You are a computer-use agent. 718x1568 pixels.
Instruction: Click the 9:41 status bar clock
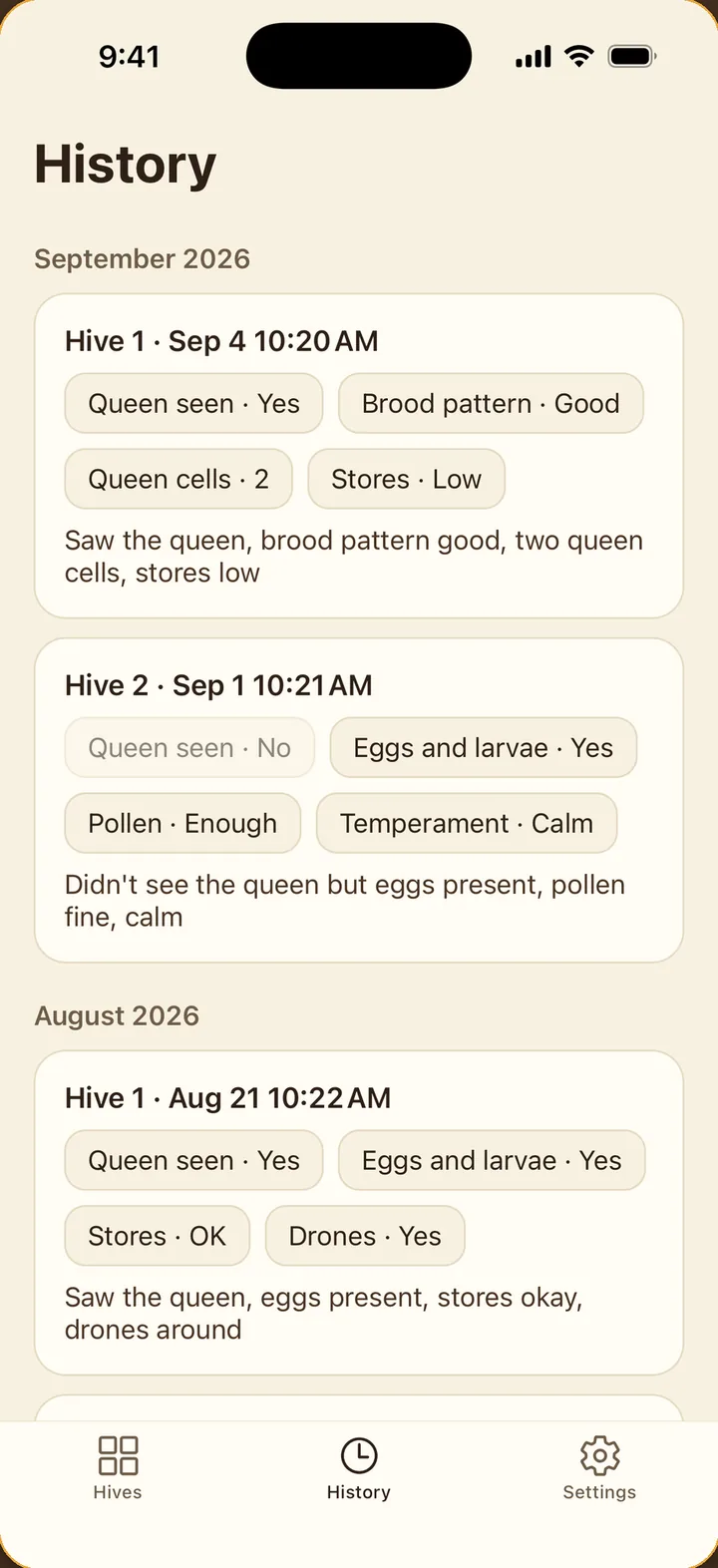tap(130, 57)
